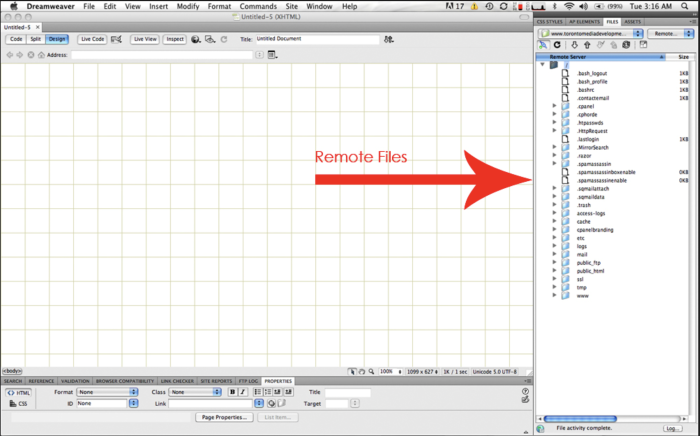Image resolution: width=700 pixels, height=436 pixels.
Task: Open the Commands menu
Action: (257, 6)
